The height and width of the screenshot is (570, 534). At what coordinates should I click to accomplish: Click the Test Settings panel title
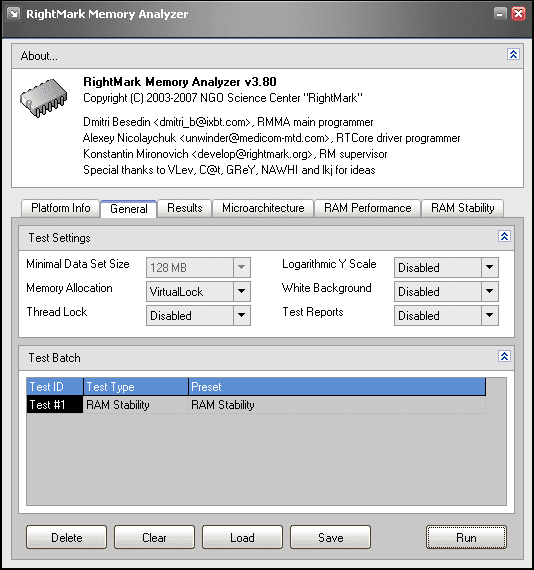(60, 238)
